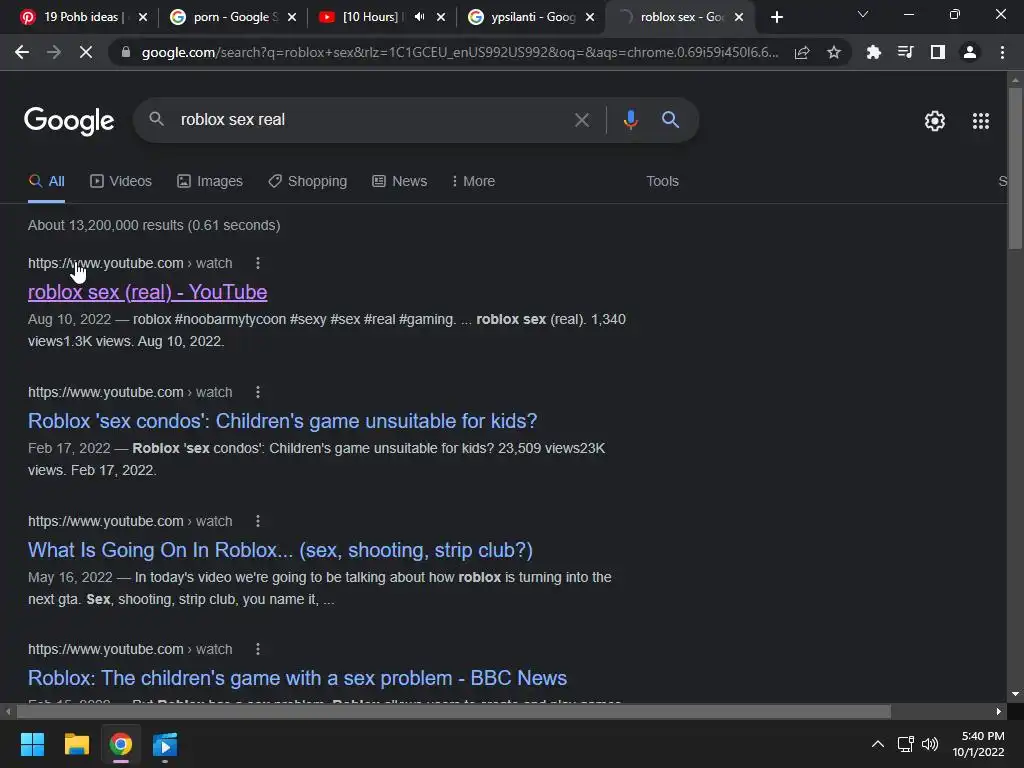Click the vertical page scrollbar thumb
This screenshot has height=768, width=1024.
(x=1015, y=167)
